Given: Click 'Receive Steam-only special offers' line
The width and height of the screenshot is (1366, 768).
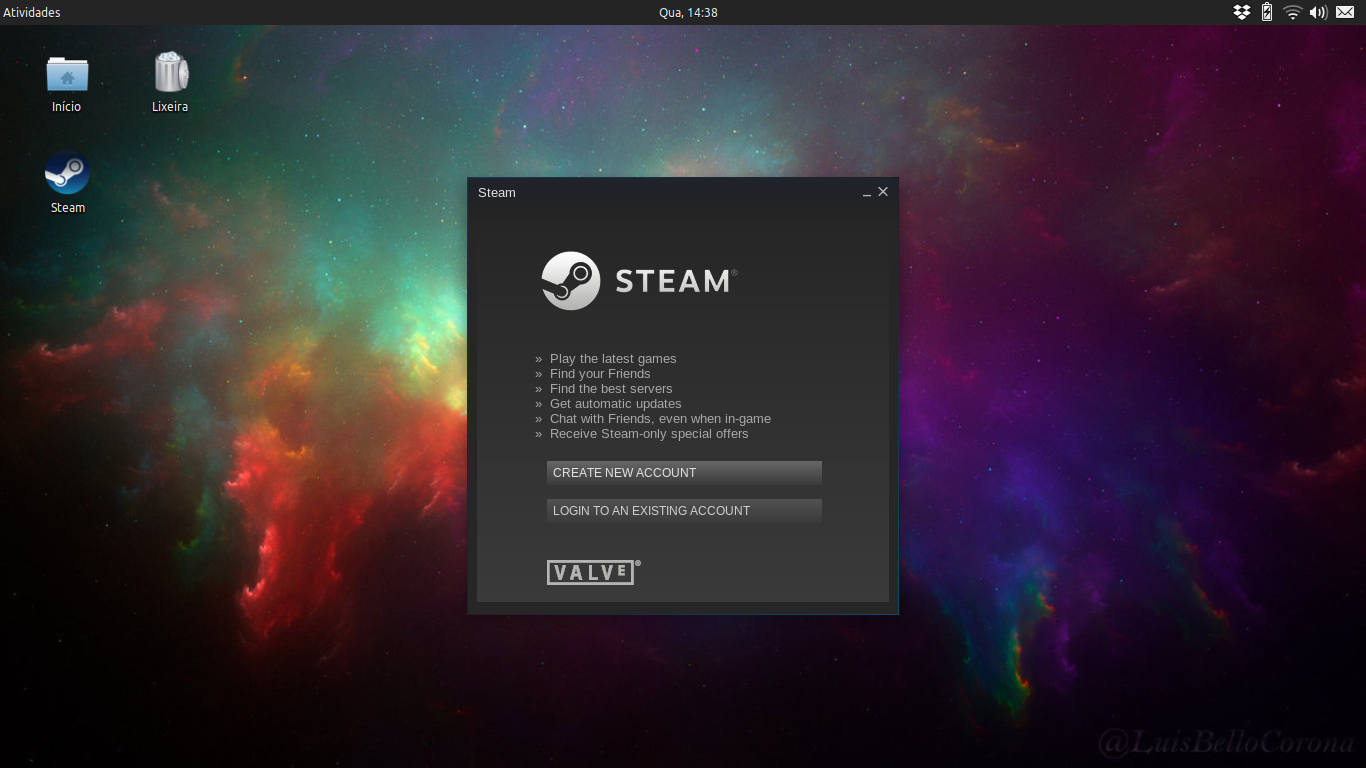Looking at the screenshot, I should point(649,434).
